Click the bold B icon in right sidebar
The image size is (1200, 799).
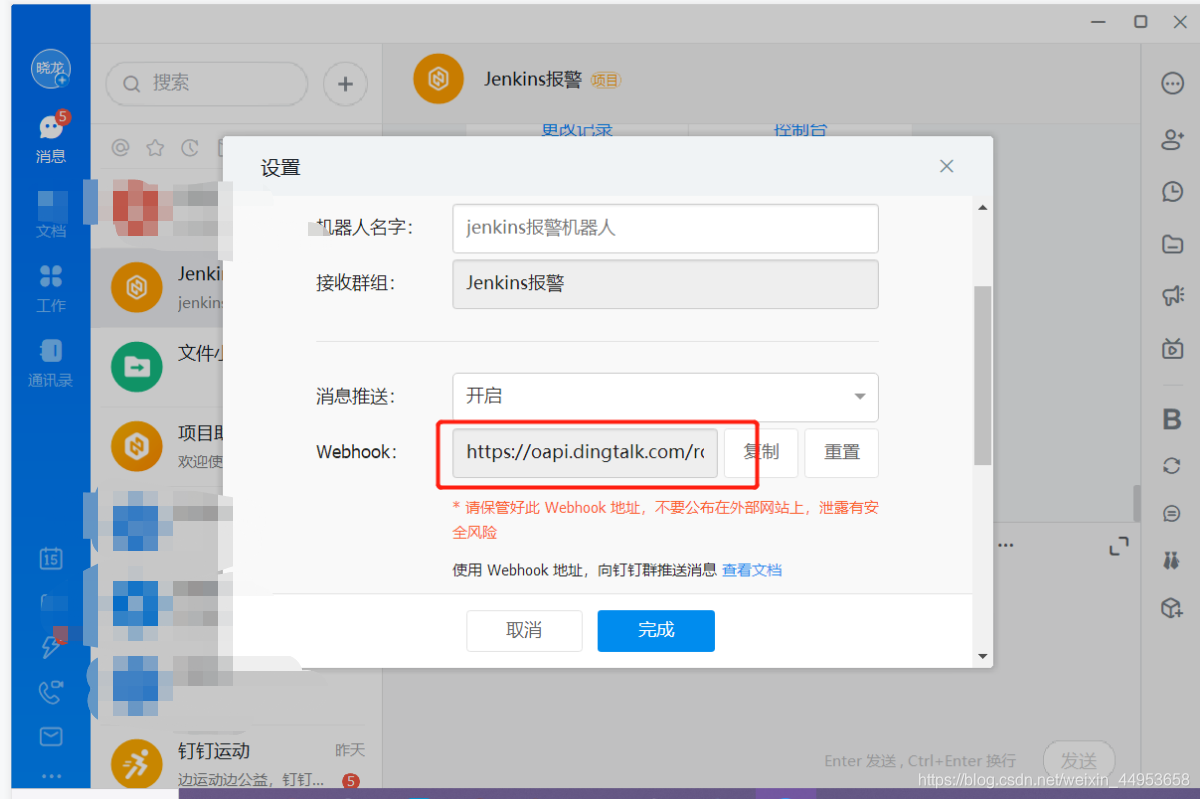1173,420
